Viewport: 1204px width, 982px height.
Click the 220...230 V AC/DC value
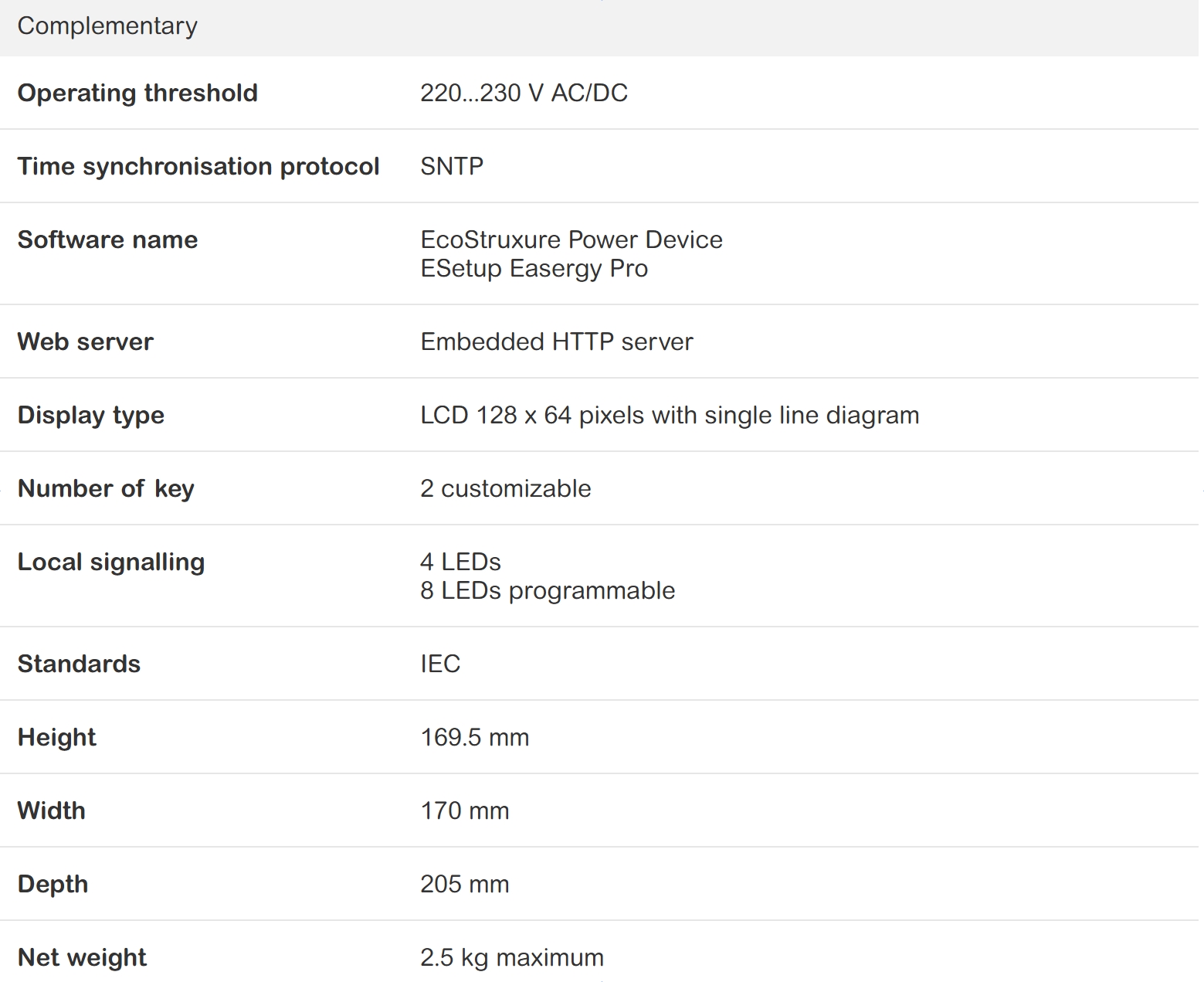point(524,93)
